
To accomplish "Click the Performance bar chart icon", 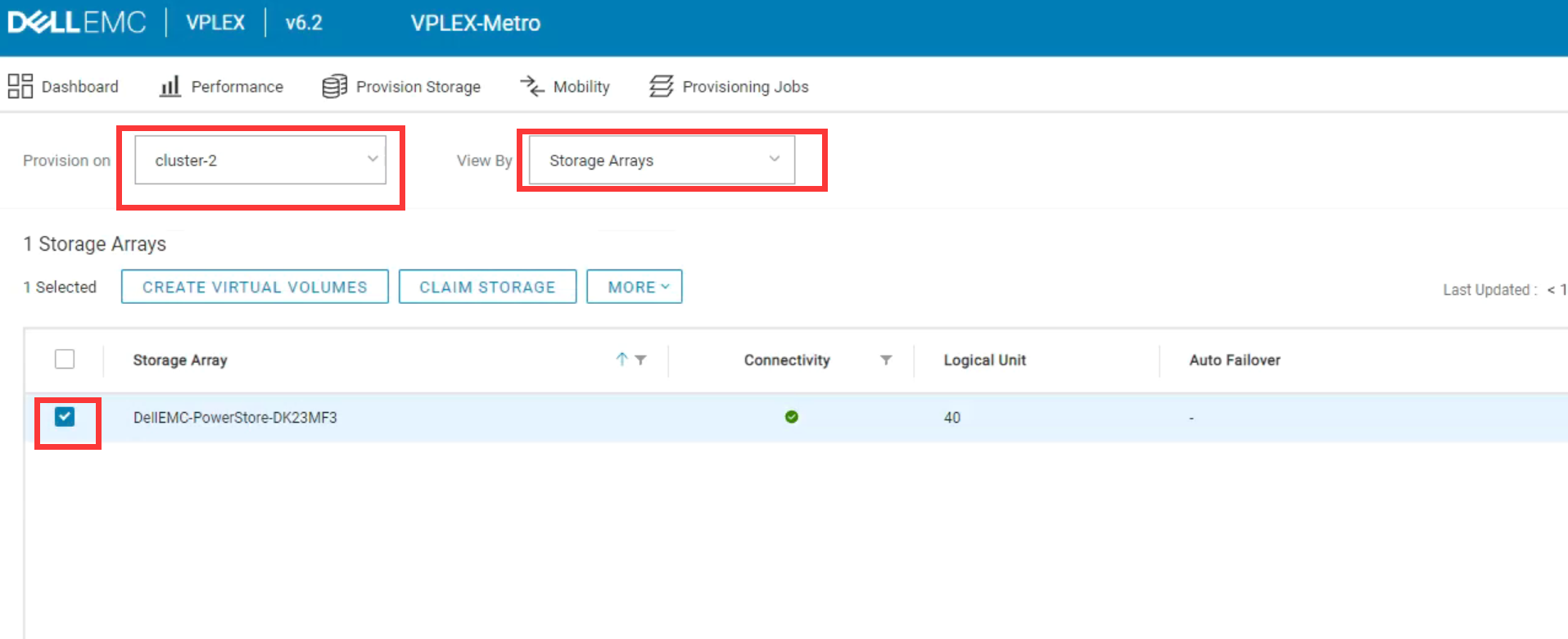I will pos(169,86).
